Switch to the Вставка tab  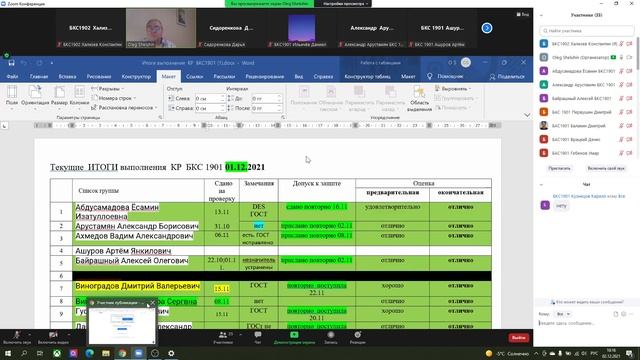click(x=67, y=76)
